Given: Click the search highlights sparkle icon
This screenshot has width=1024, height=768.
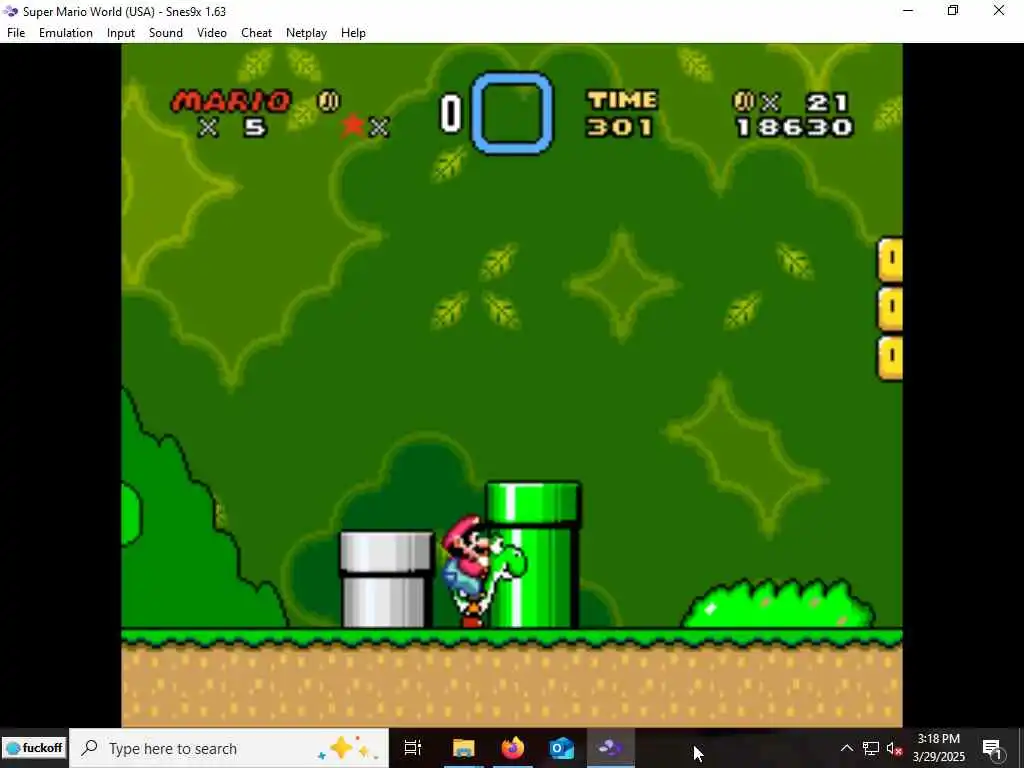Looking at the screenshot, I should (345, 748).
